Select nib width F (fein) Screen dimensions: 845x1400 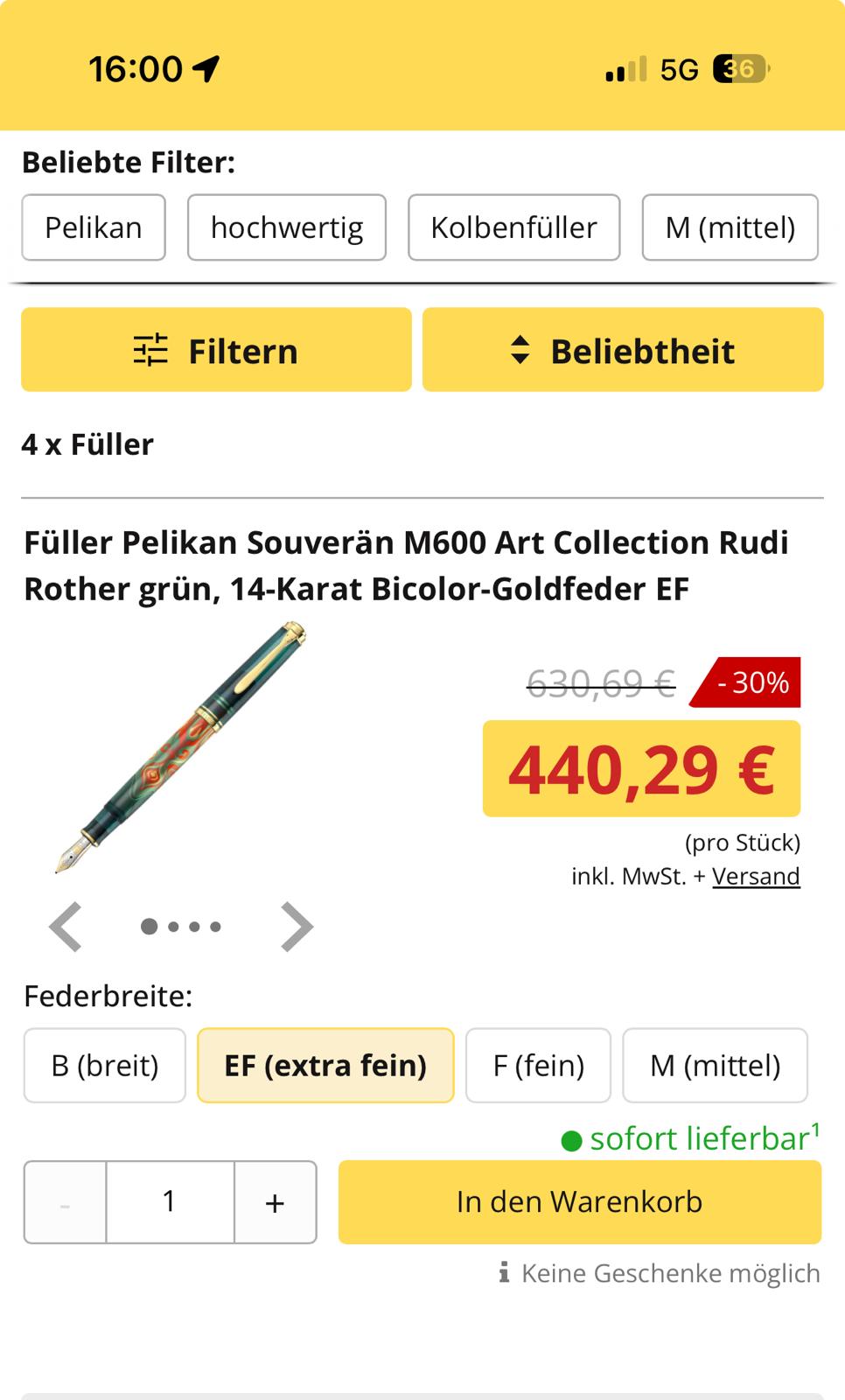538,1065
